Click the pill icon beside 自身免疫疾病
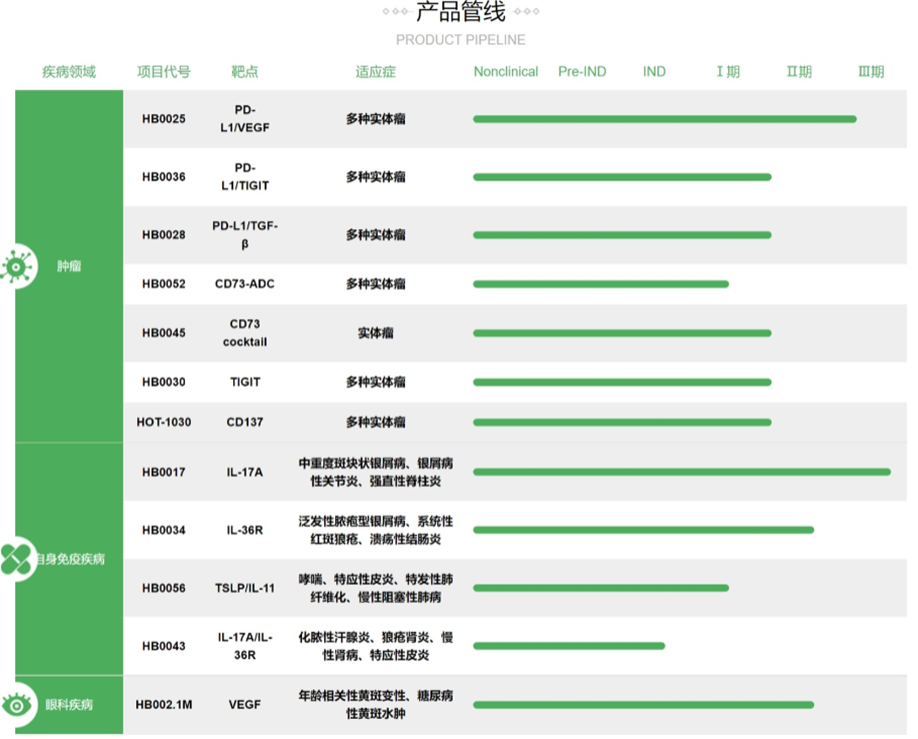 16,558
